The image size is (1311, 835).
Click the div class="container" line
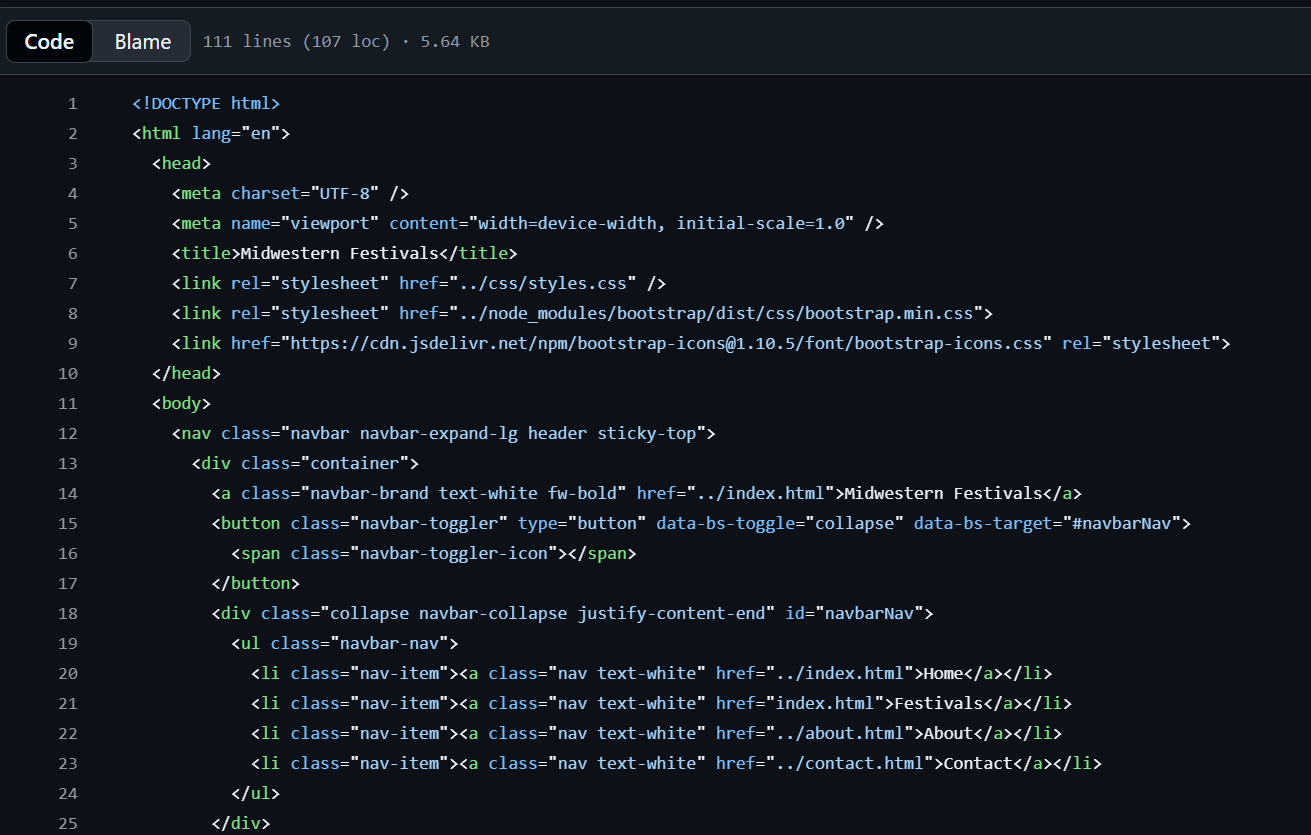pyautogui.click(x=305, y=463)
